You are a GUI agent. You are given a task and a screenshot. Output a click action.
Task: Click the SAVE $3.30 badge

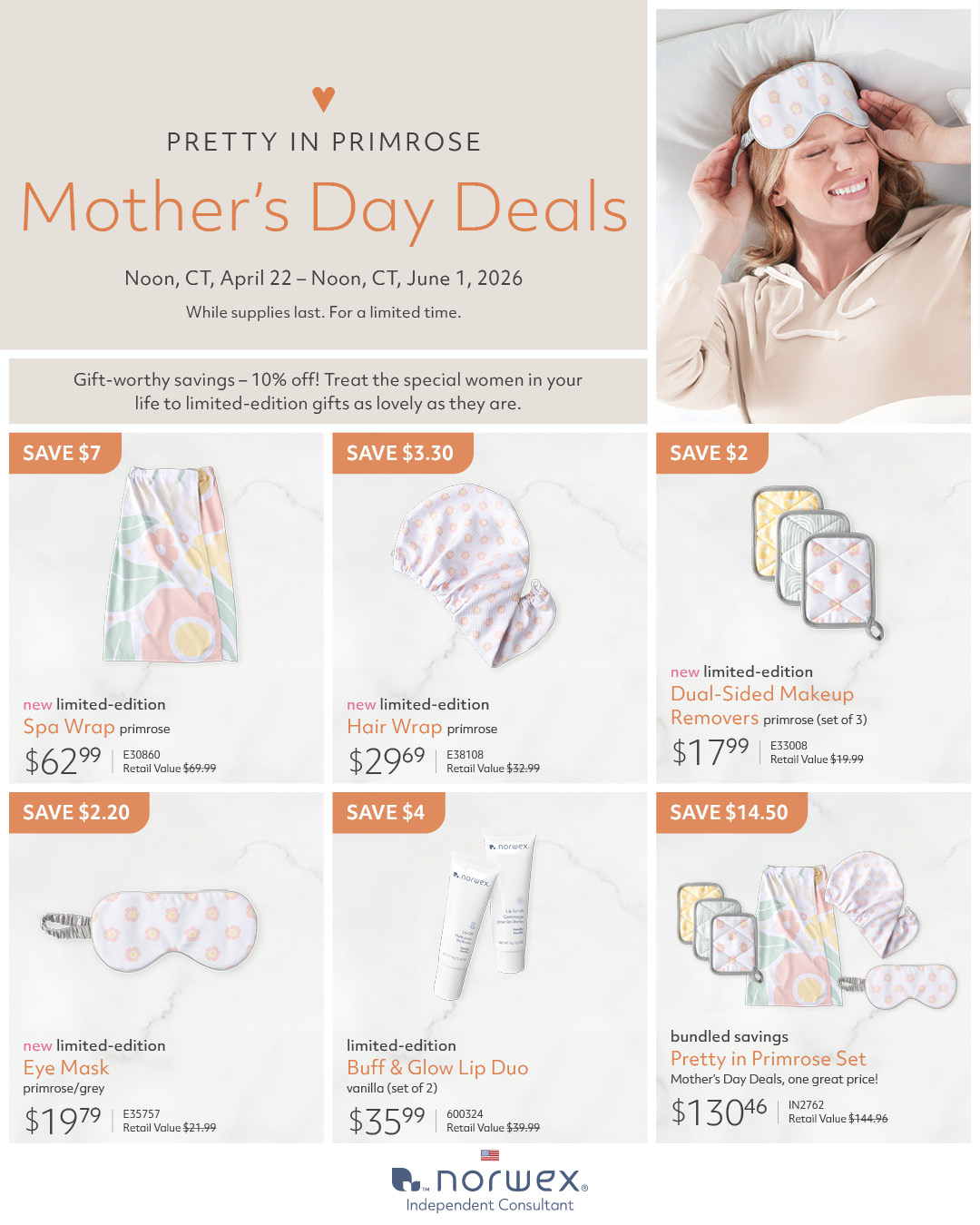click(400, 453)
